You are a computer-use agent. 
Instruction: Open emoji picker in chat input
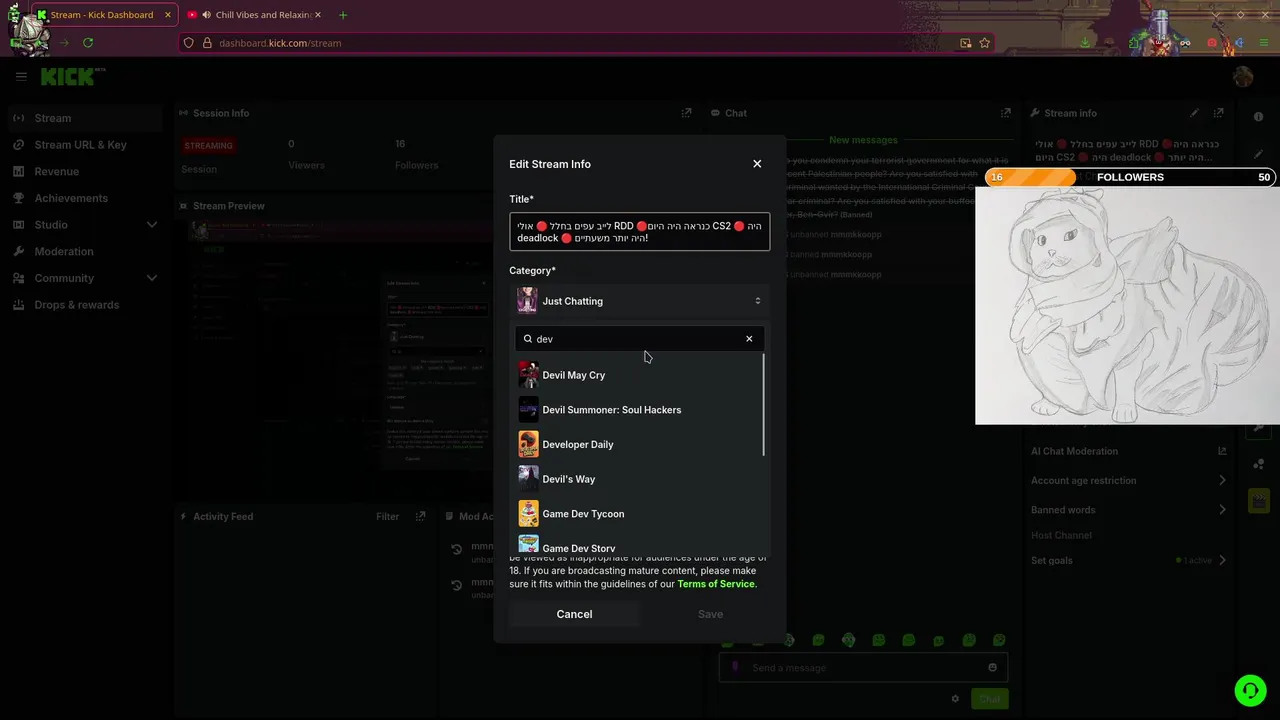point(992,668)
